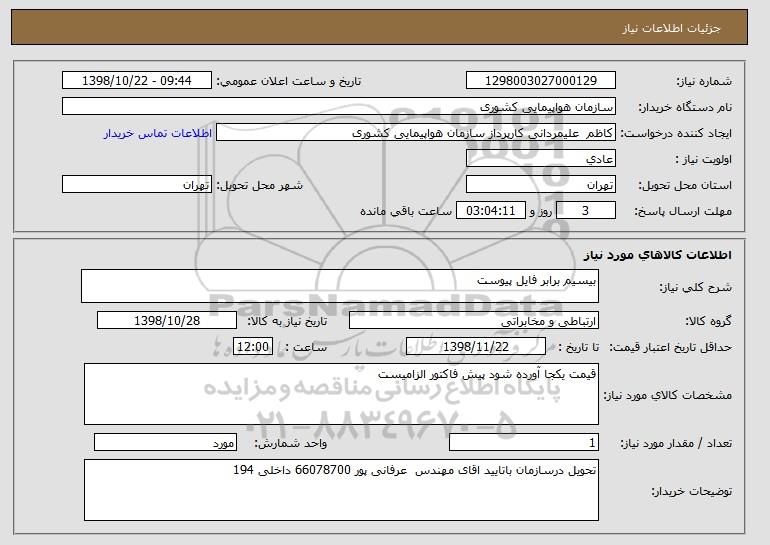Click the delivery province field 'تهران'

[541, 185]
